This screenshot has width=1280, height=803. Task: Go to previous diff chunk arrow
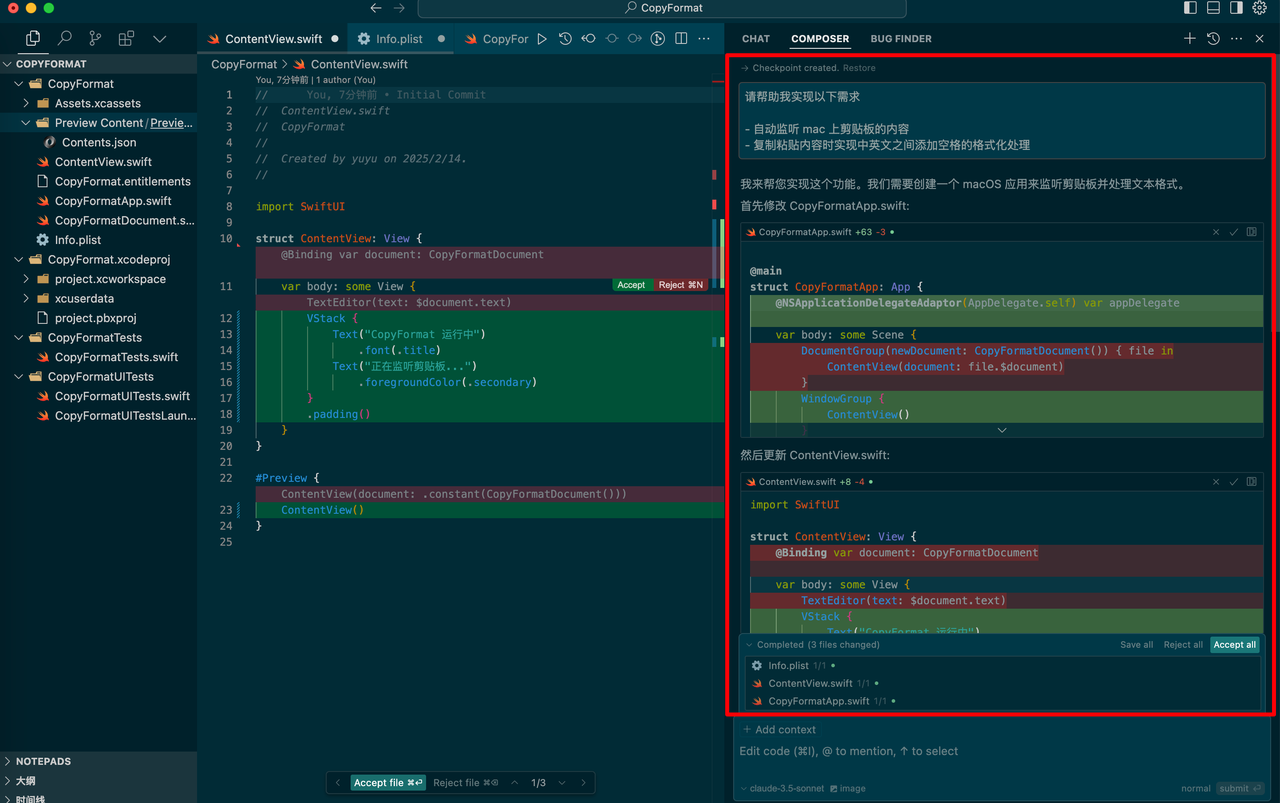[x=514, y=783]
